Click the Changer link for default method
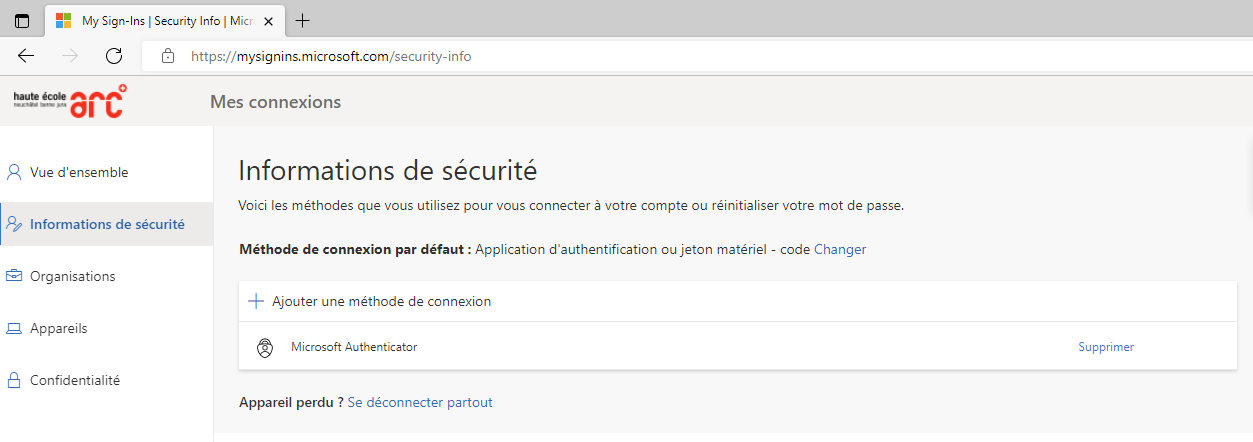Viewport: 1253px width, 442px height. (840, 249)
